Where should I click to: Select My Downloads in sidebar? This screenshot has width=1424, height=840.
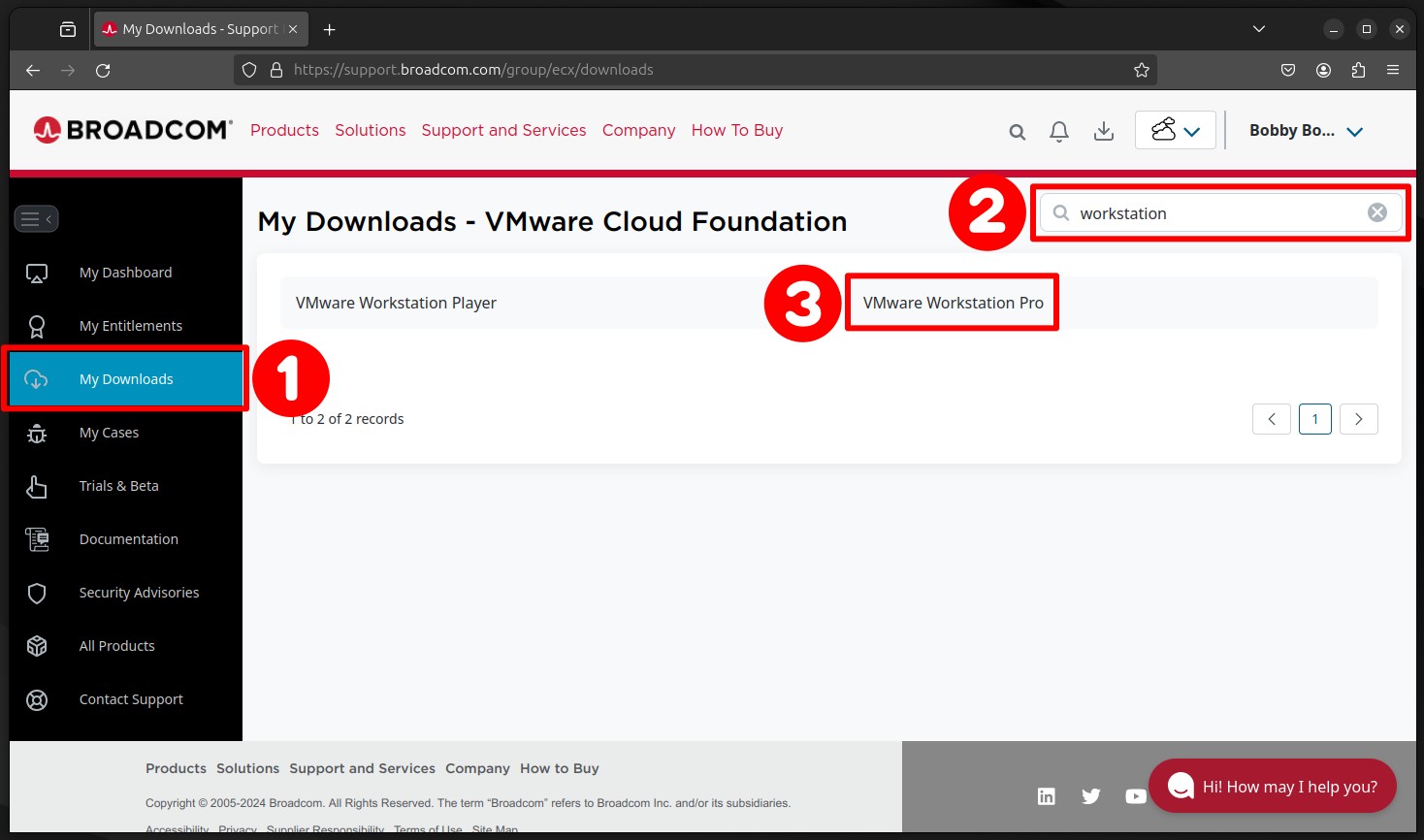[125, 379]
